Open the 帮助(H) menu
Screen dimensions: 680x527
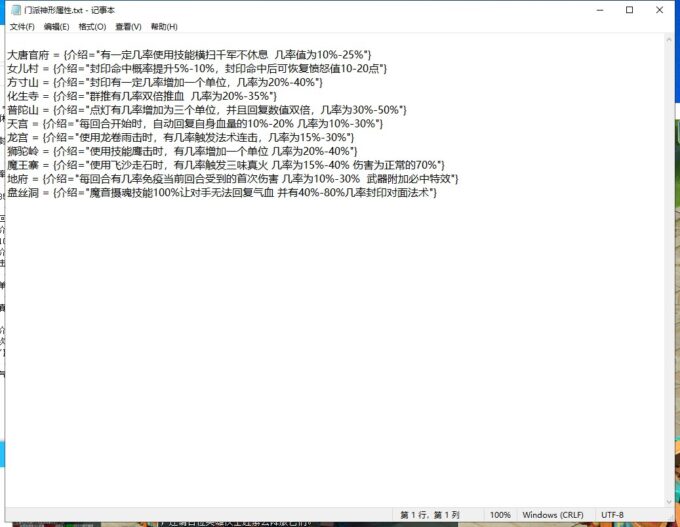point(164,26)
